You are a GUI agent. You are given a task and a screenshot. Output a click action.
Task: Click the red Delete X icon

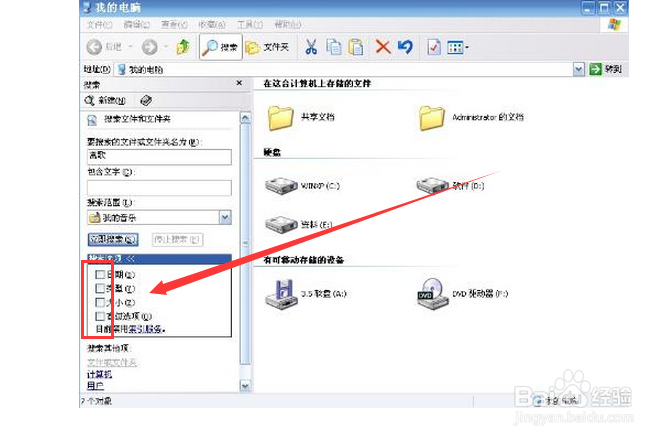(382, 47)
